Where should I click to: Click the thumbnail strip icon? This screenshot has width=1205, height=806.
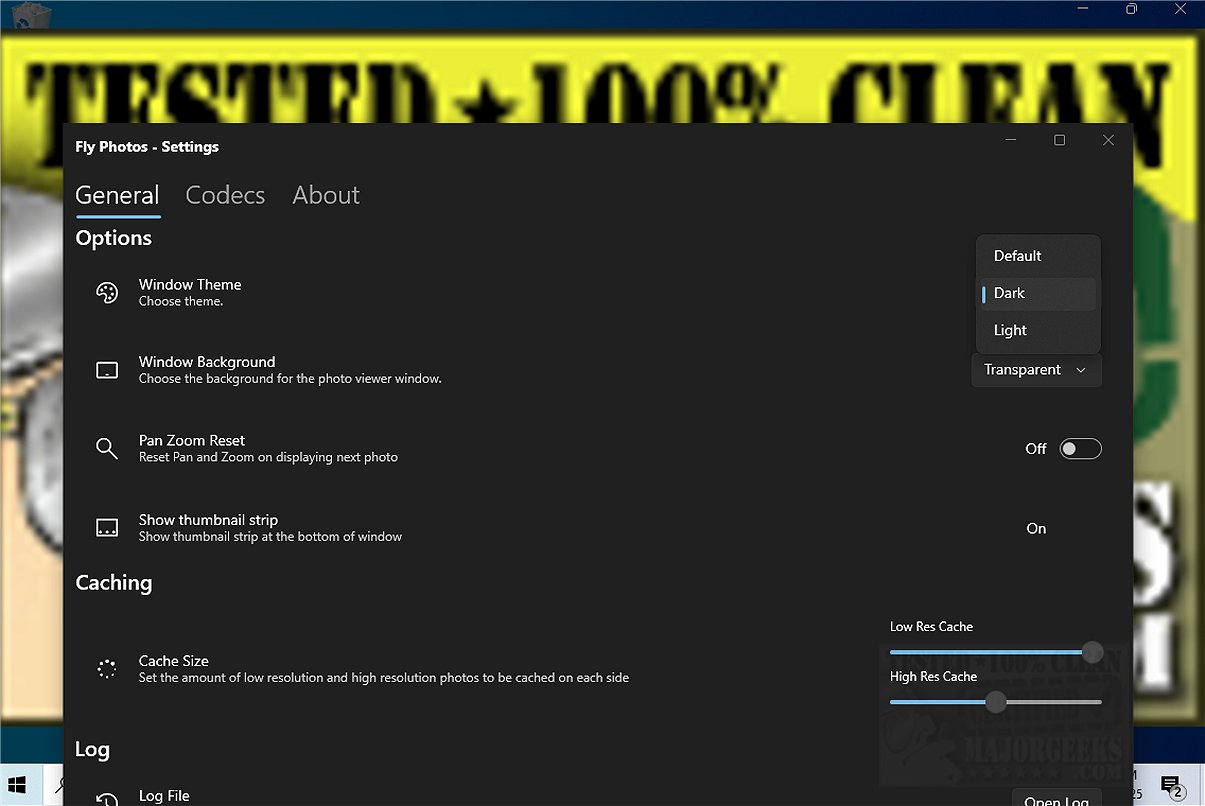pos(107,528)
